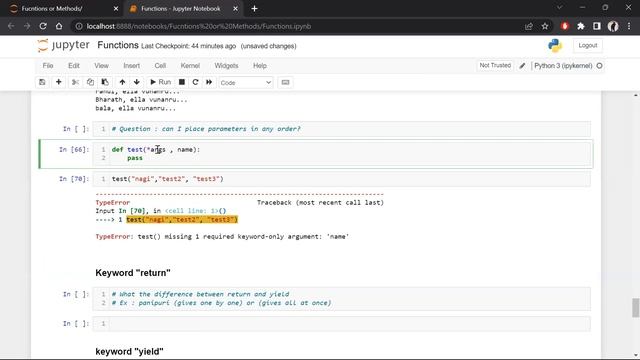Cut selected cells with scissors icon
Image resolution: width=640 pixels, height=360 pixels.
(75, 82)
